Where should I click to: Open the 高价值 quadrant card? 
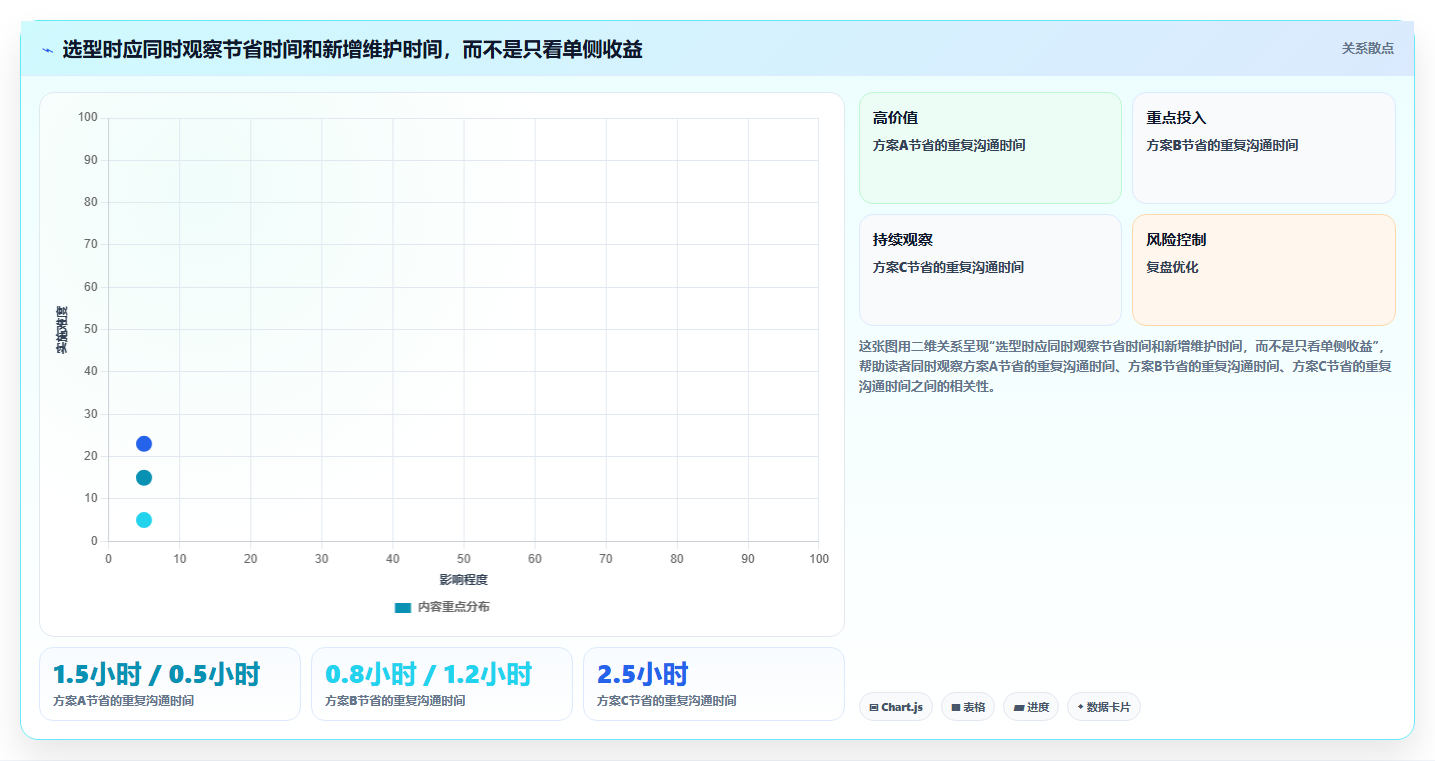990,148
